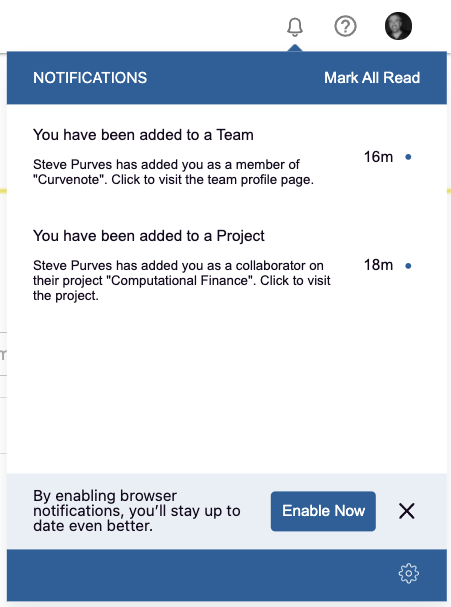Click the browser notifications banner text
451x607 pixels.
[x=137, y=511]
